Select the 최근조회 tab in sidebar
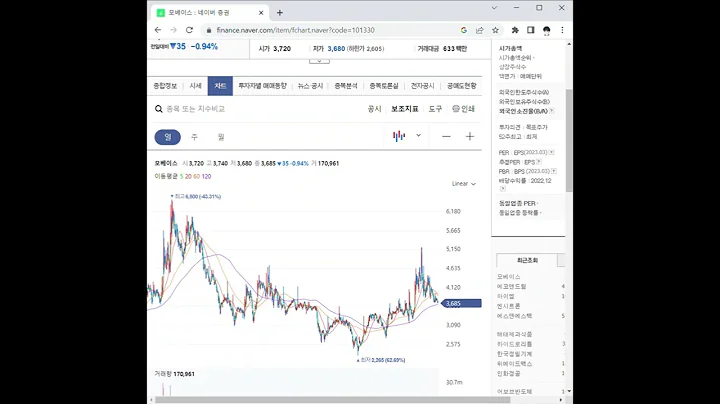This screenshot has width=720, height=404. 527,260
